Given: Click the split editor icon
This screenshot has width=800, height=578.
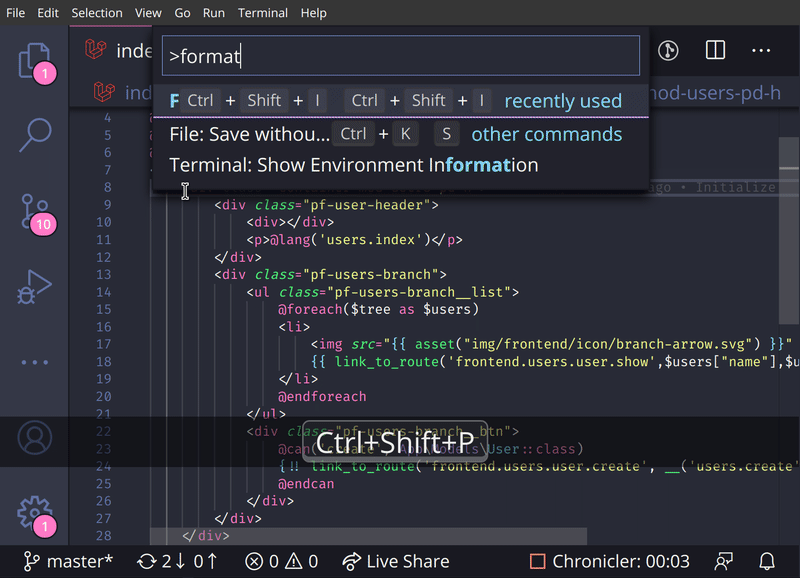Looking at the screenshot, I should (715, 51).
